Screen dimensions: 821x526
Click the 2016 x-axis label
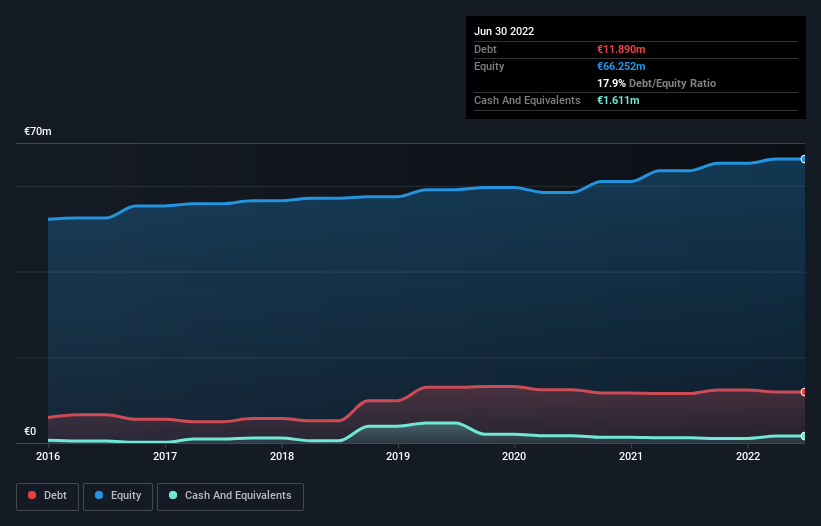(x=48, y=456)
